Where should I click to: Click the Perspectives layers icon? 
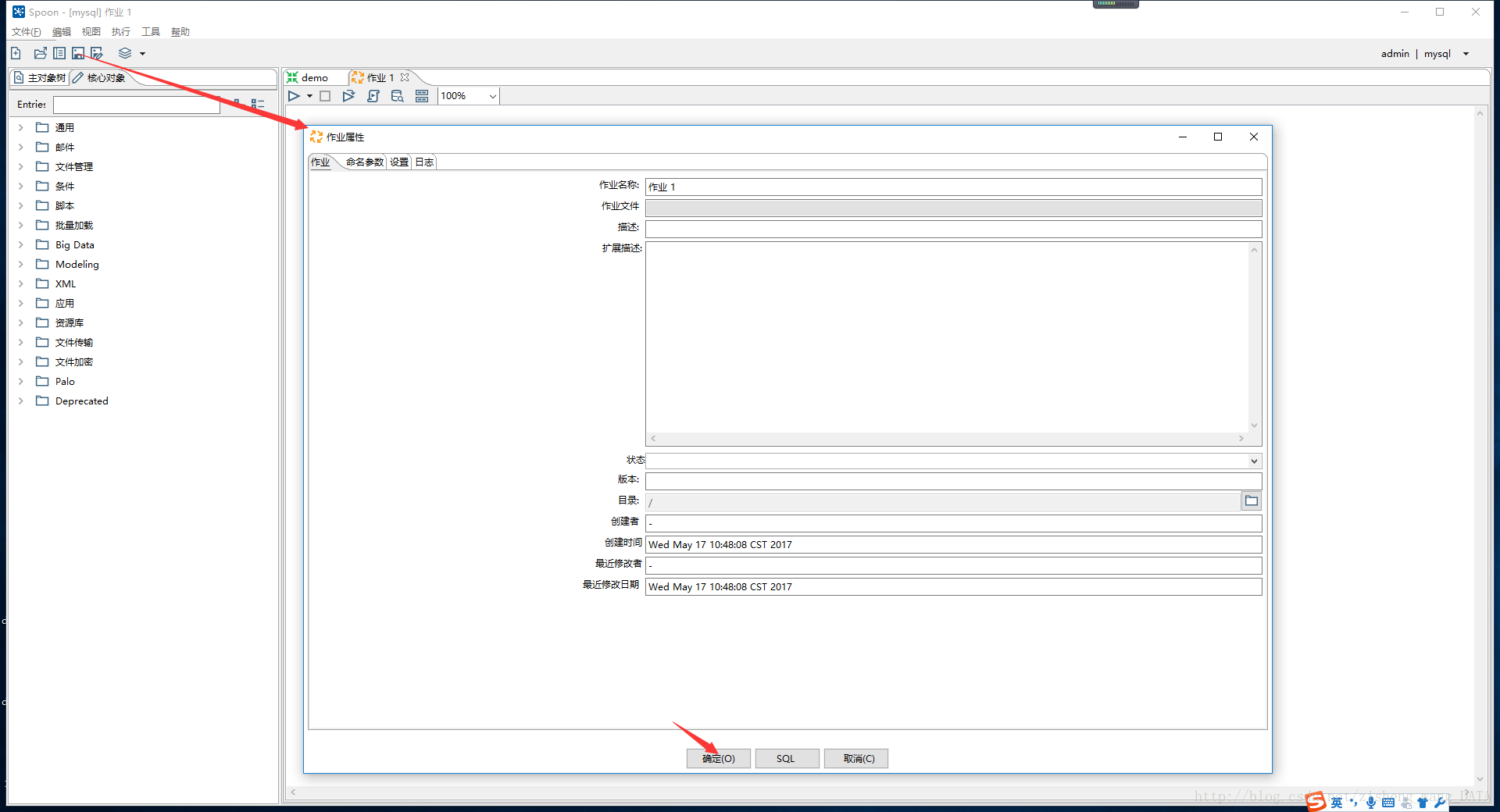click(x=125, y=53)
